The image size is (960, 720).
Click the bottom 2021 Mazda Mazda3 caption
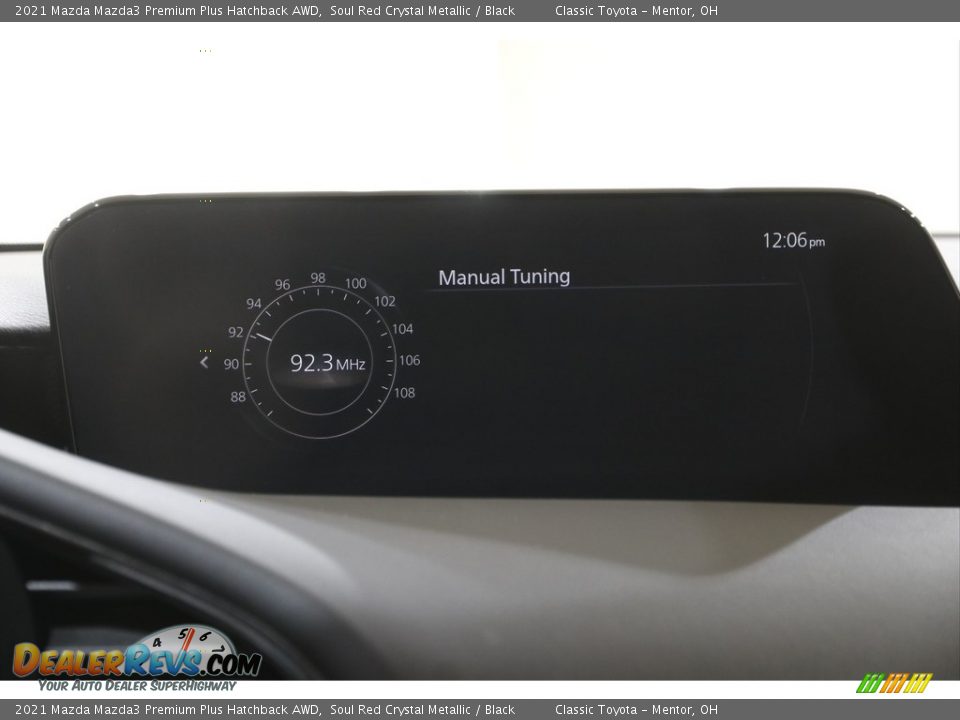pos(265,710)
